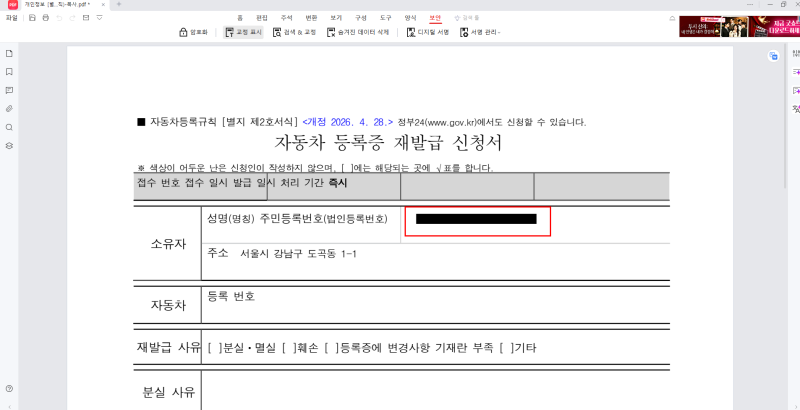Image resolution: width=800 pixels, height=410 pixels.
Task: Switch to the 도구 ribbon tab
Action: (386, 18)
